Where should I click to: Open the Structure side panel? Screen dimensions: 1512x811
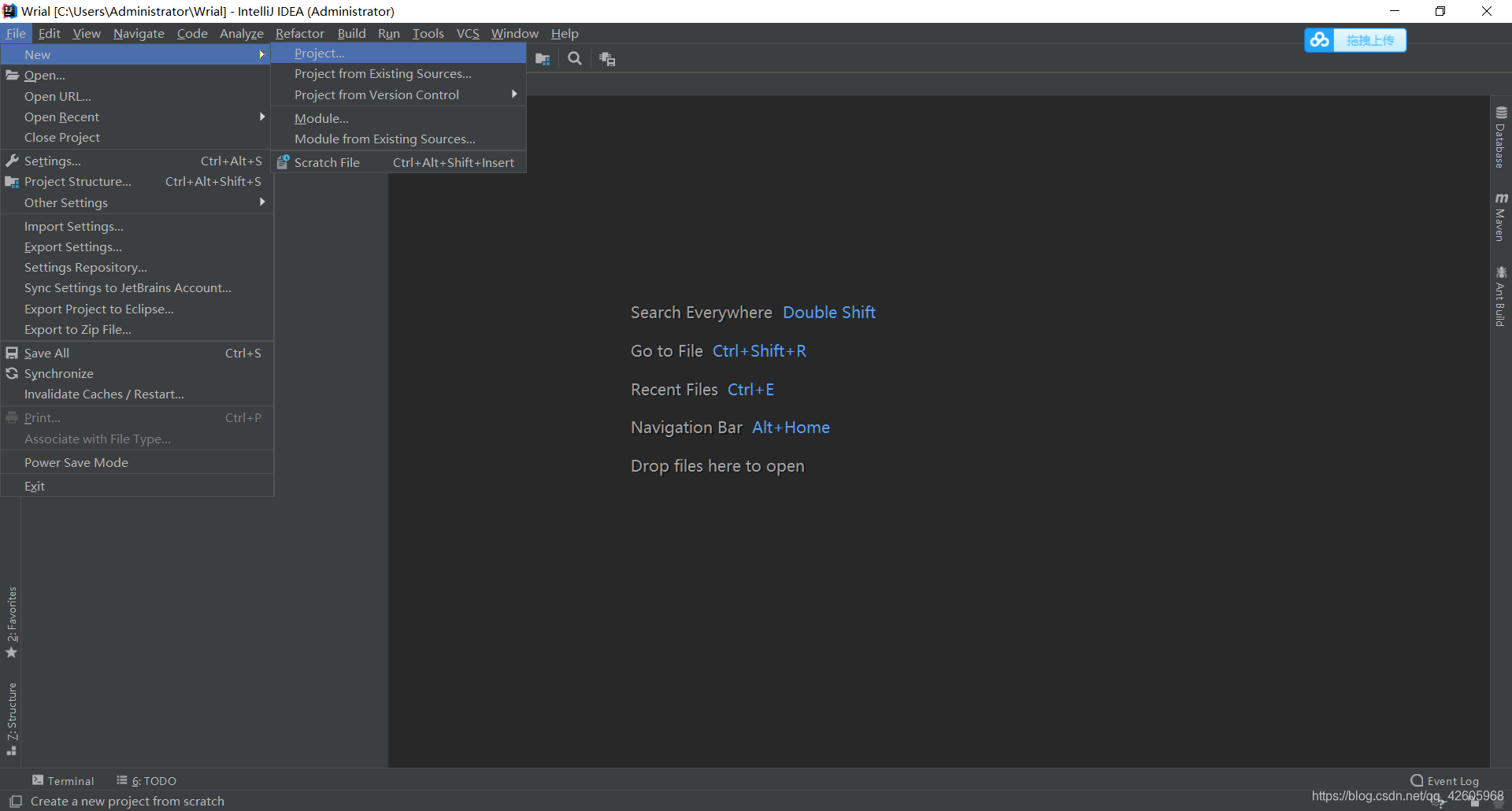pyautogui.click(x=11, y=720)
